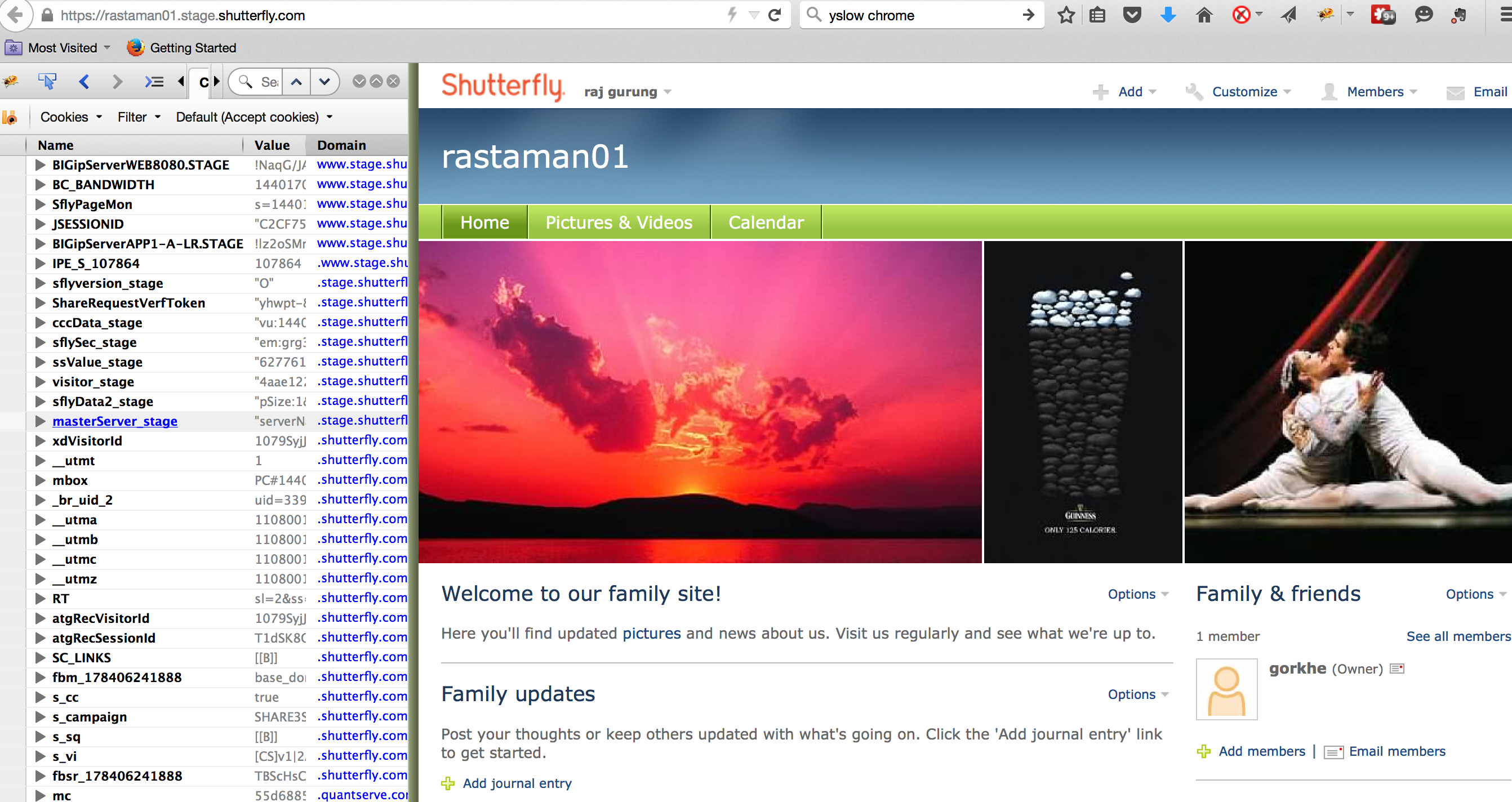1512x802 pixels.
Task: Open Options for Family updates section
Action: point(1137,694)
